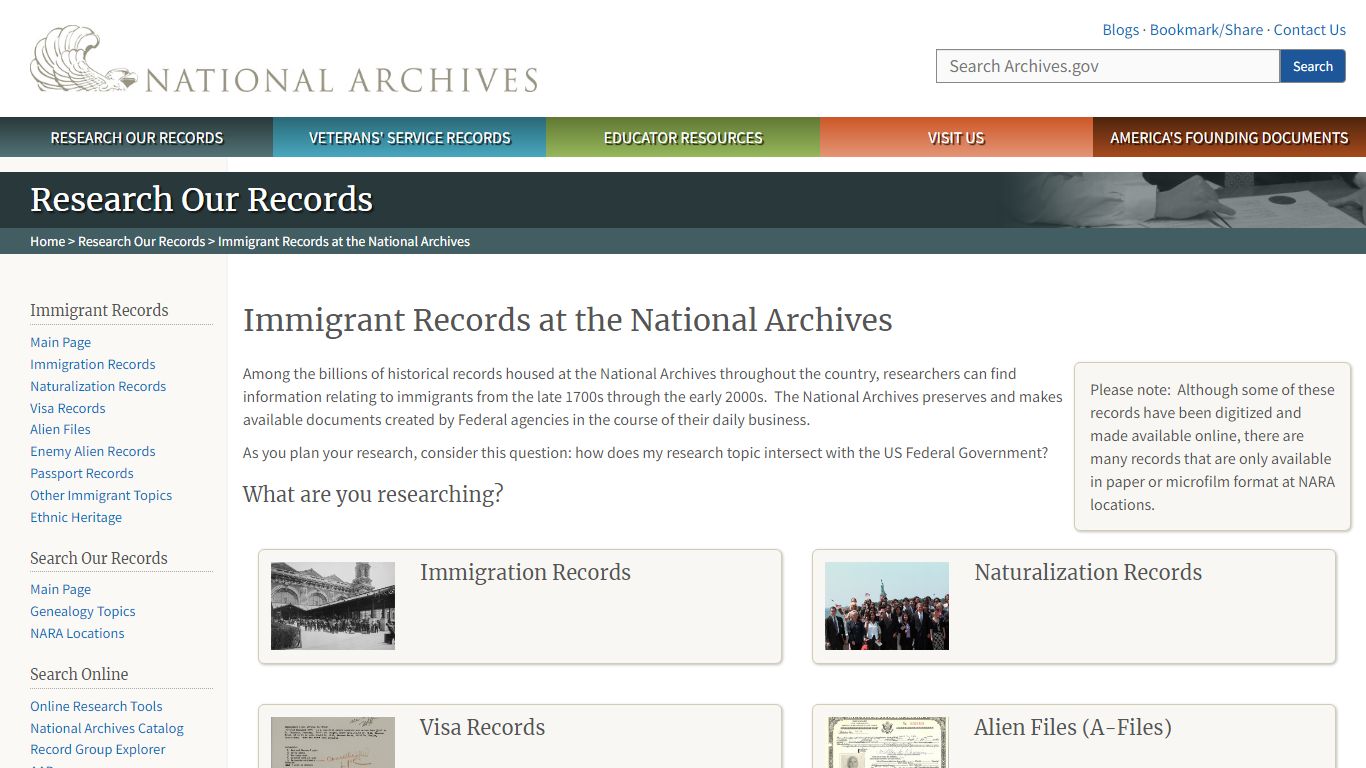
Task: Open the Educator Resources menu
Action: 683,138
